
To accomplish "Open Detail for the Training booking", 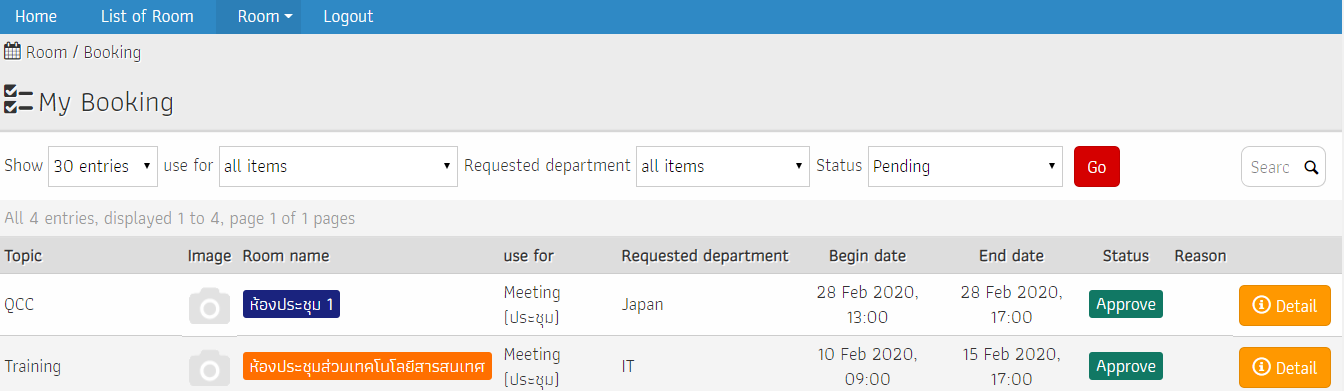I will (1285, 367).
